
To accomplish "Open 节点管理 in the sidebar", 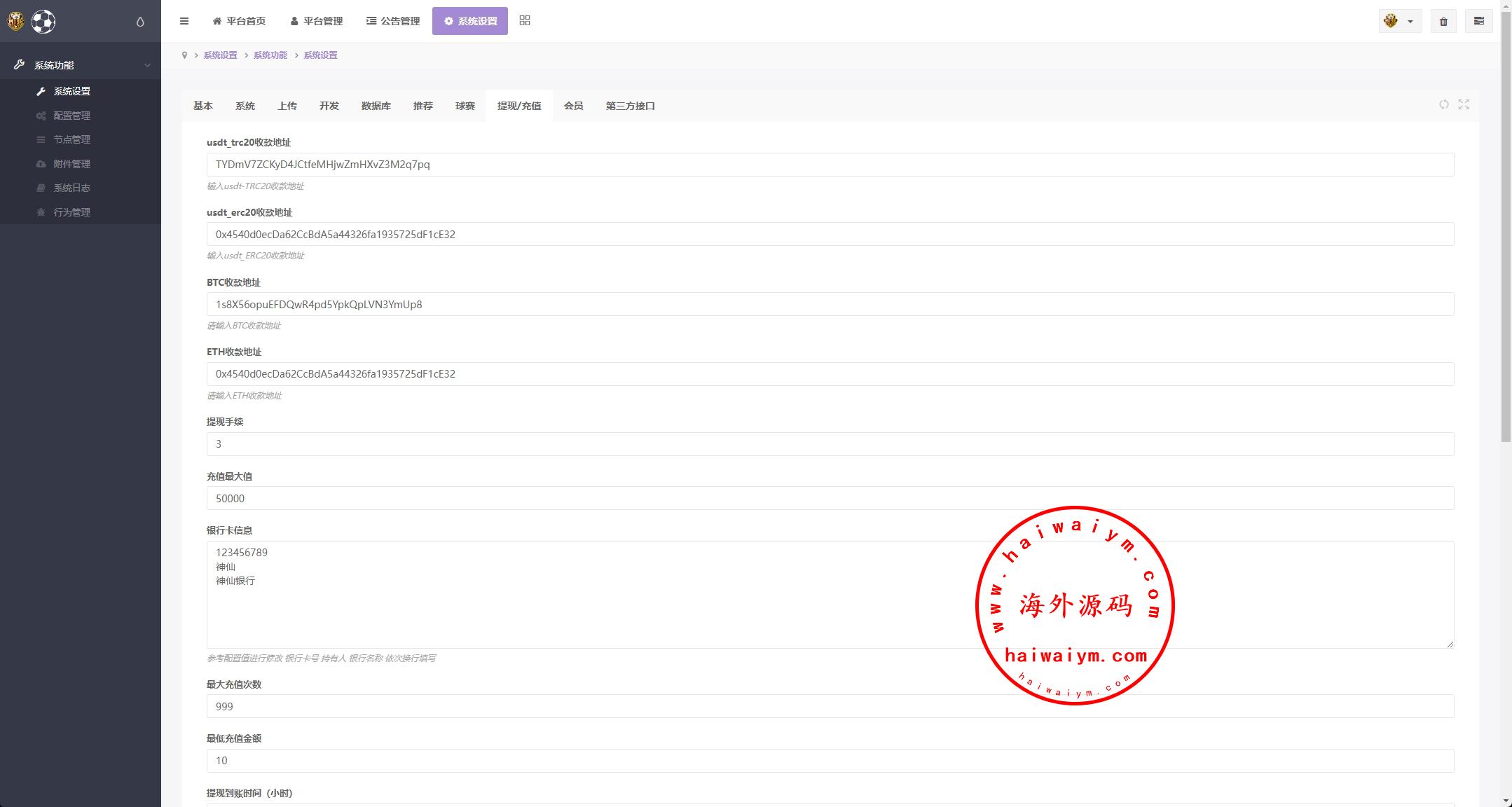I will pos(71,139).
